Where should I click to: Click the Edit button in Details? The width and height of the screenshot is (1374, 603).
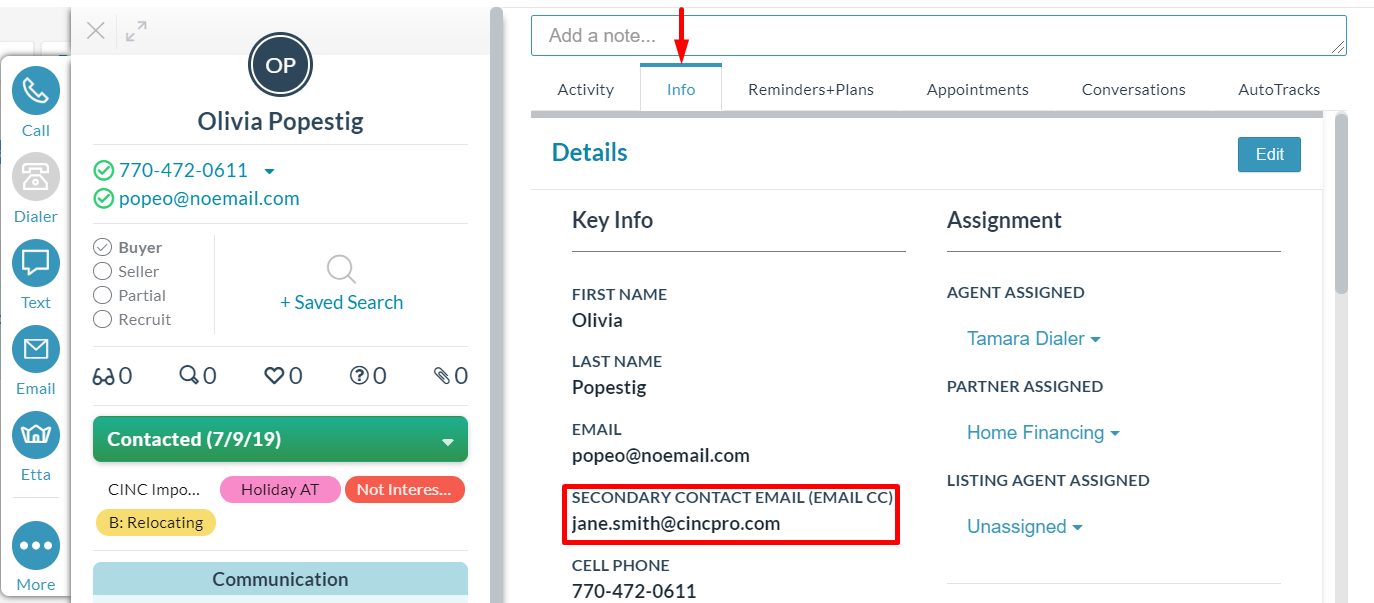(x=1269, y=155)
